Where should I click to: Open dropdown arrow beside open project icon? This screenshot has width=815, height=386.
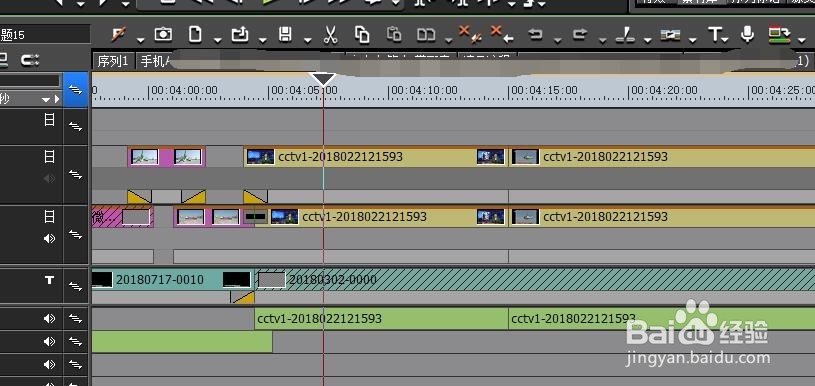[x=263, y=40]
